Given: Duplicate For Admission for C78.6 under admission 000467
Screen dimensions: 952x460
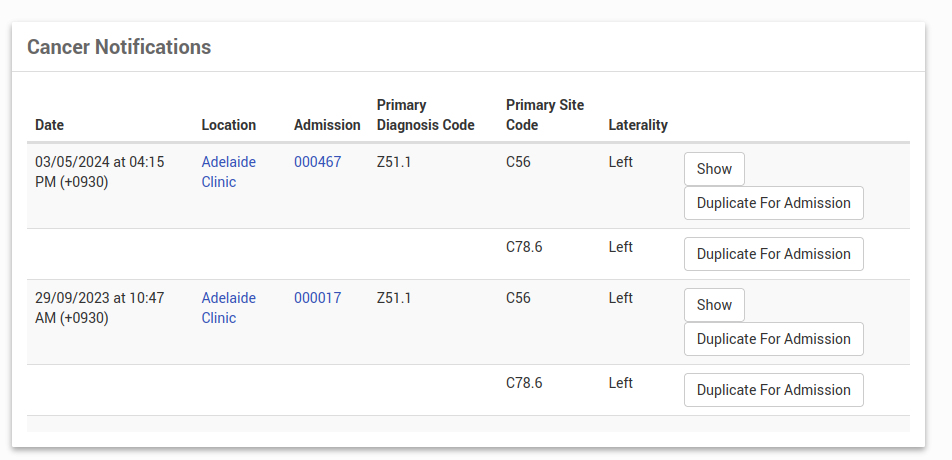Looking at the screenshot, I should [x=773, y=254].
